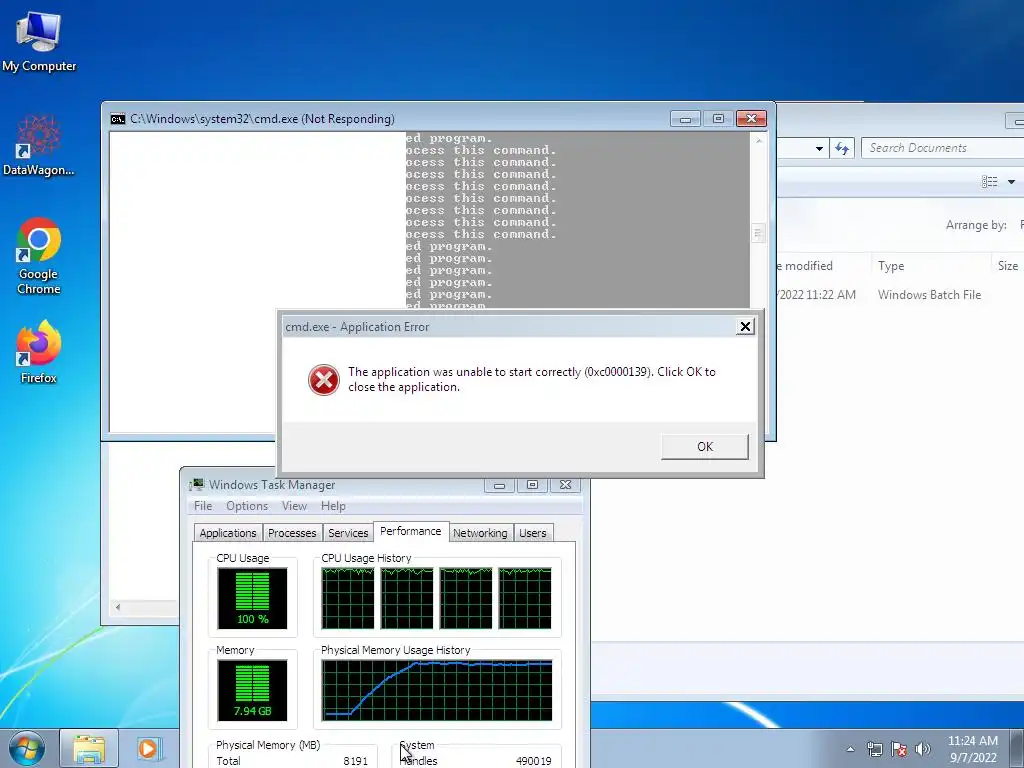The height and width of the screenshot is (768, 1024).
Task: Close the cmd.exe Not Responding window
Action: click(751, 119)
